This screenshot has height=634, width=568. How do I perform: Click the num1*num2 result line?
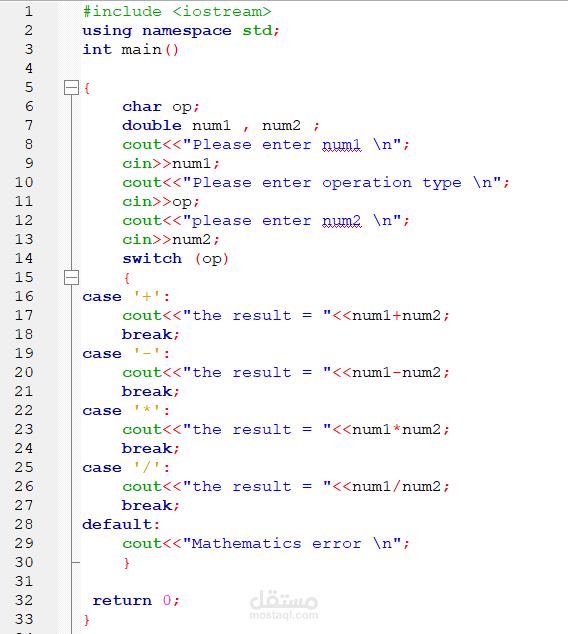pos(286,430)
